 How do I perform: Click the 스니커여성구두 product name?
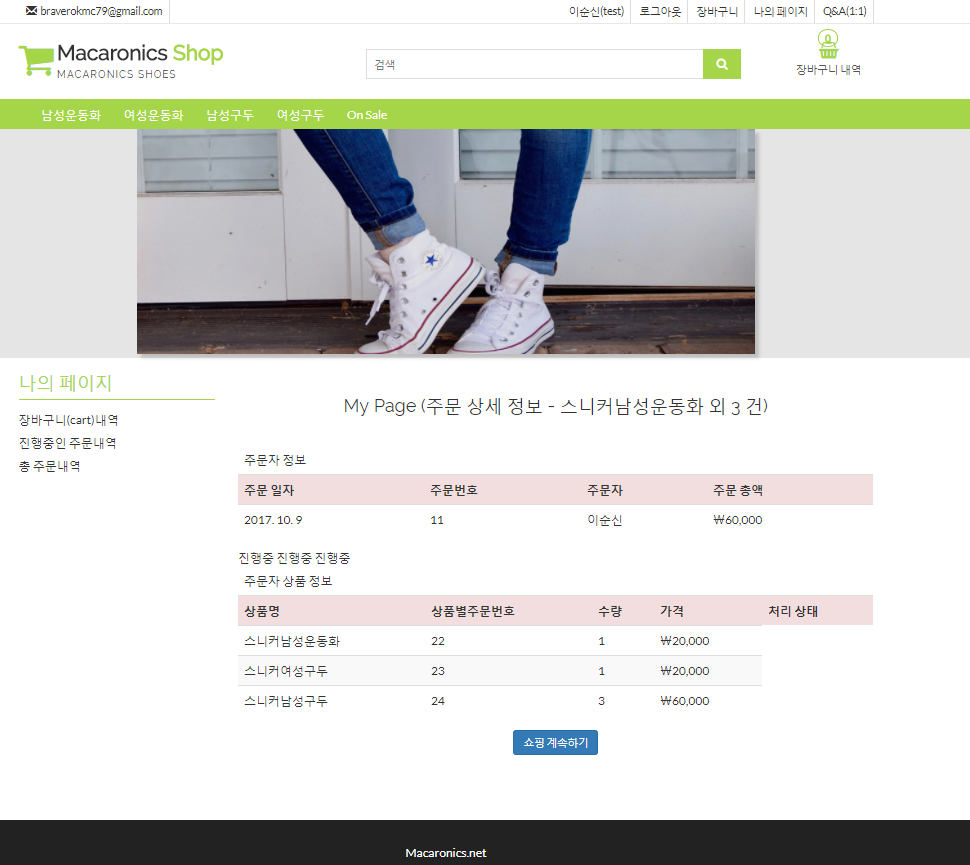pyautogui.click(x=286, y=671)
